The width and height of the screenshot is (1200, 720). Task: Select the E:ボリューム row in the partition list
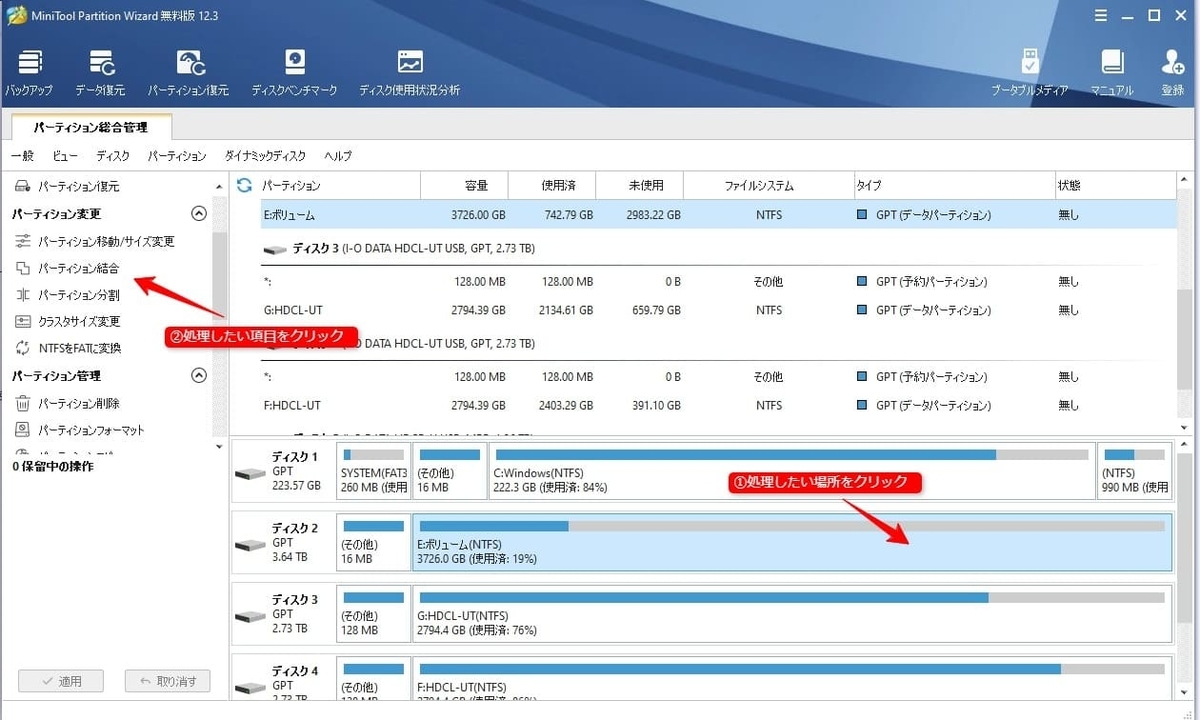[718, 215]
